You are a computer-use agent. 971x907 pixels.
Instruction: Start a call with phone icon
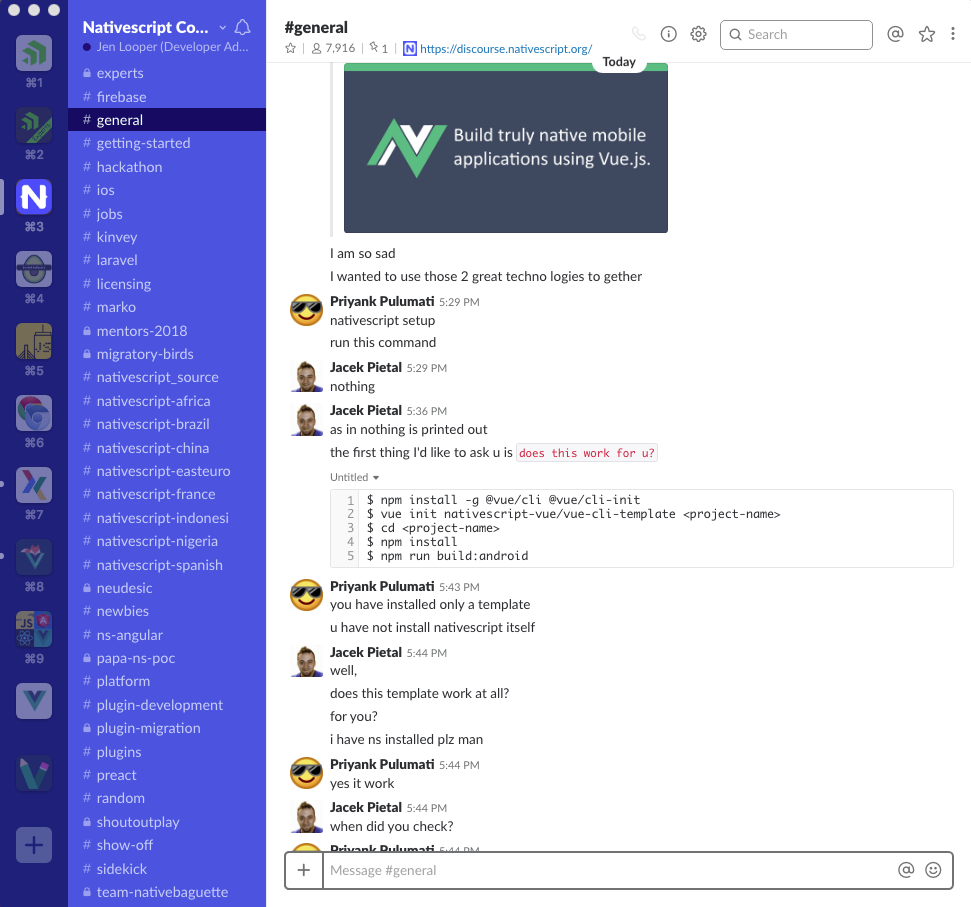[638, 34]
